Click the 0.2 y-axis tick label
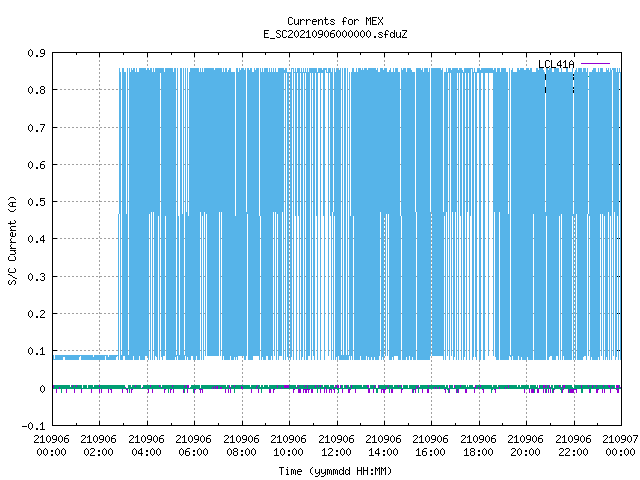 36,314
